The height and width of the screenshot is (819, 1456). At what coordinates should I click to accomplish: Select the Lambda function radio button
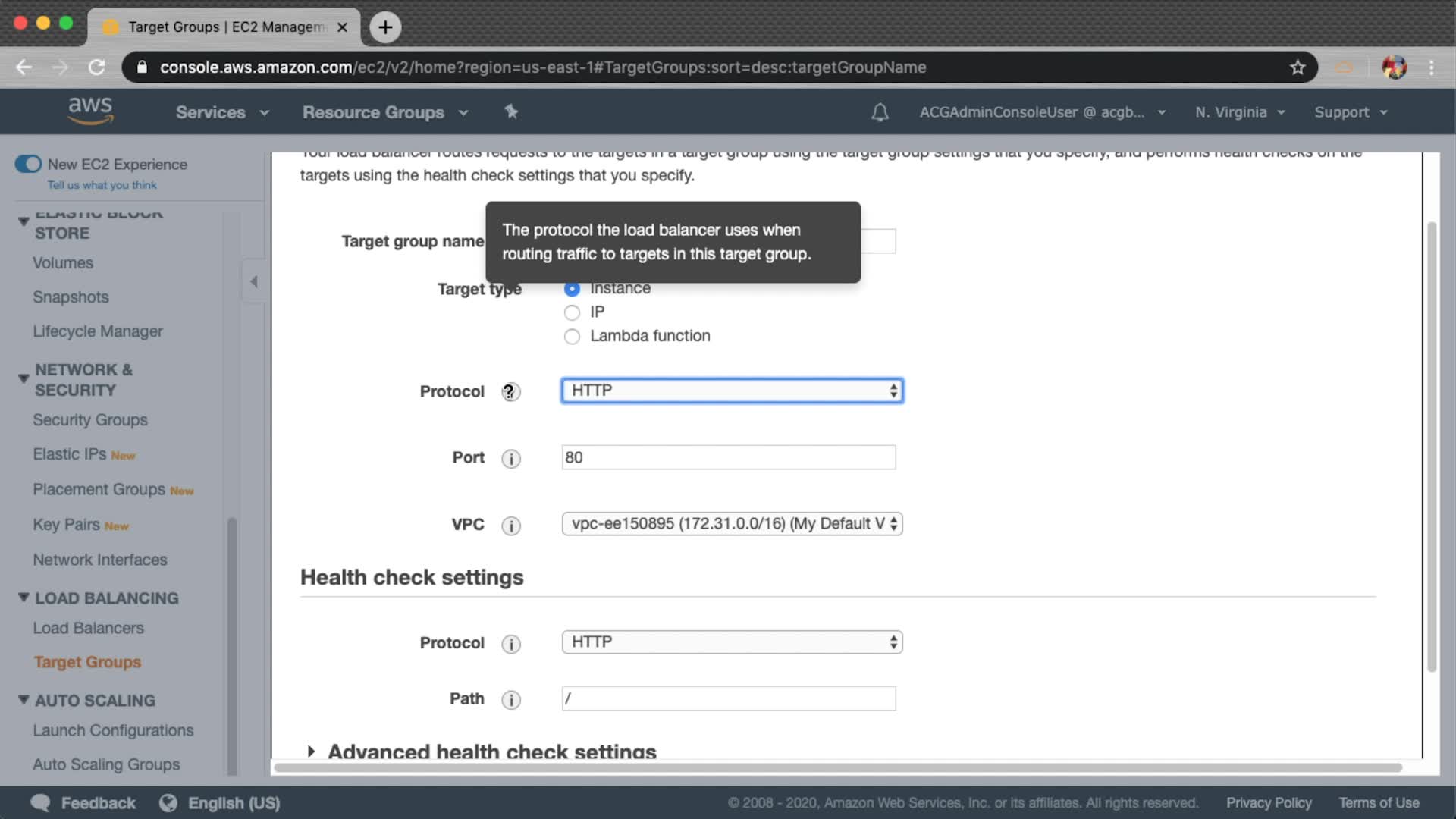coord(572,337)
